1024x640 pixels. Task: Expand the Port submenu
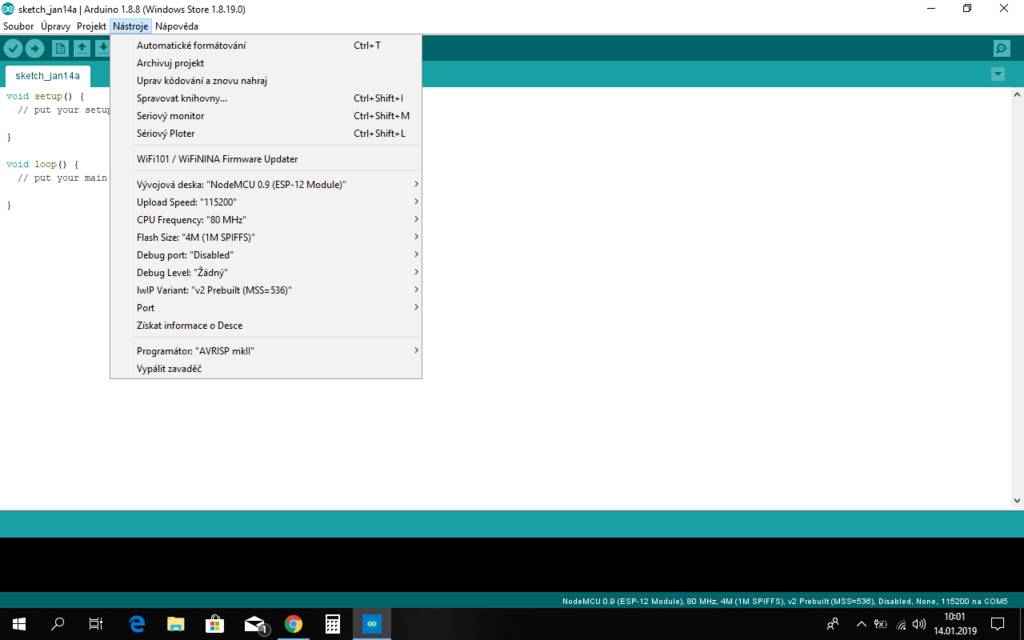click(266, 308)
